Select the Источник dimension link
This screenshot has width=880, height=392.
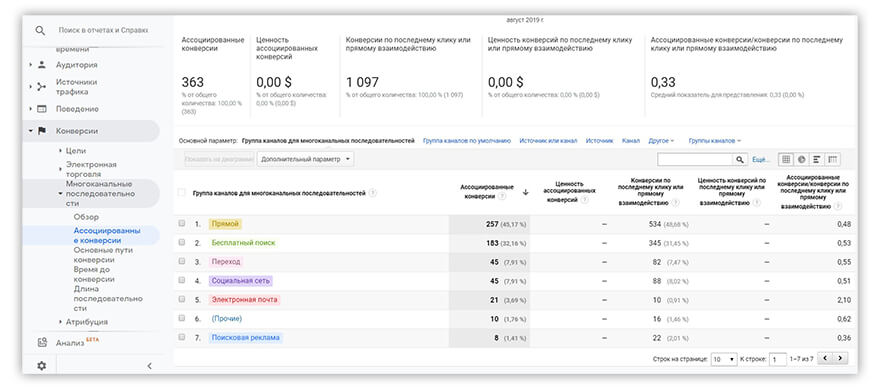[x=599, y=140]
